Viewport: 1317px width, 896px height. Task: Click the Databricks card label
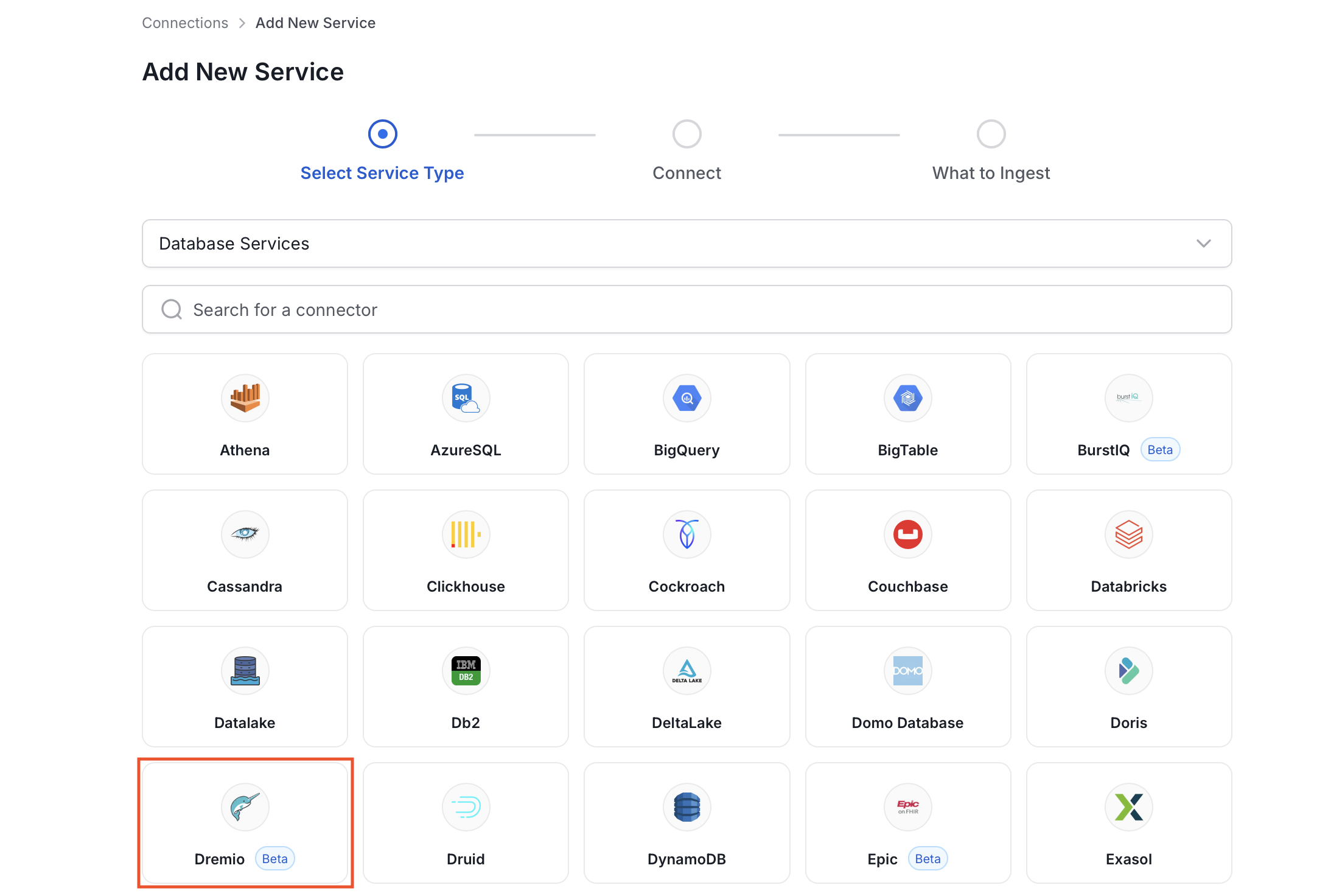coord(1128,587)
